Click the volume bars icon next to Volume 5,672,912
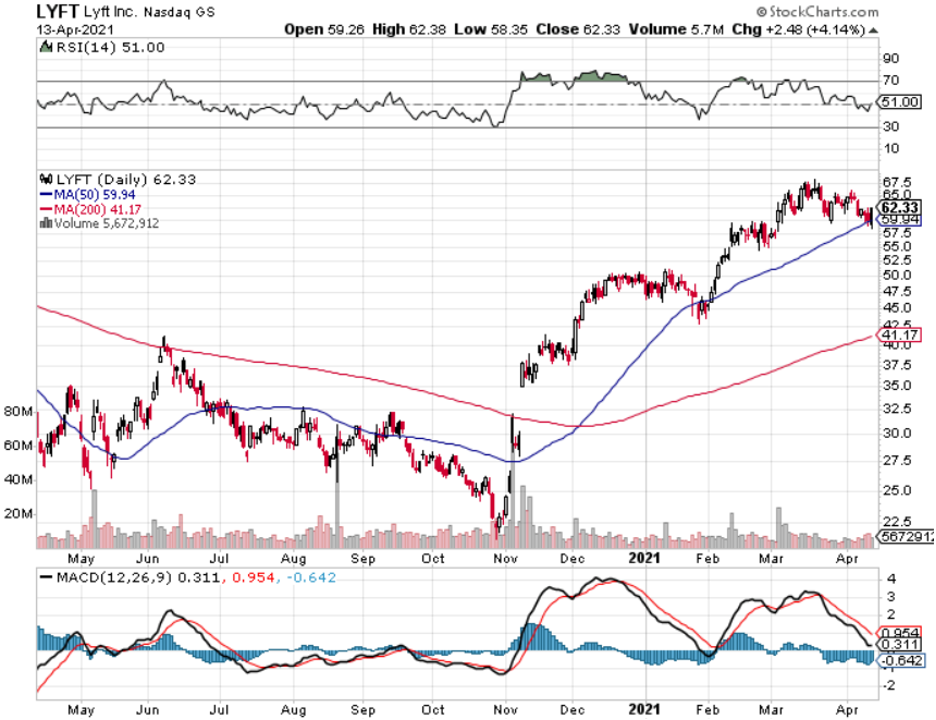Image resolution: width=936 pixels, height=720 pixels. 45,223
